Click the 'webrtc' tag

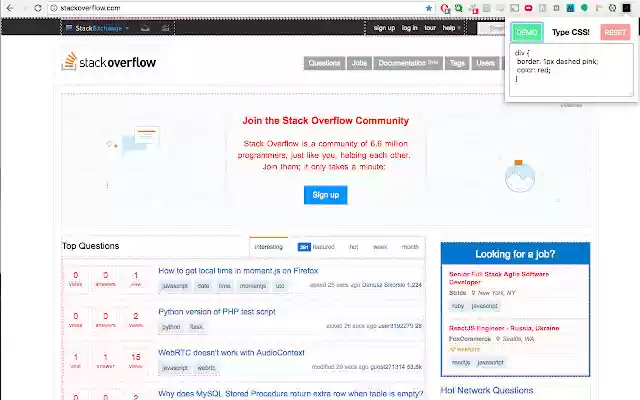206,368
